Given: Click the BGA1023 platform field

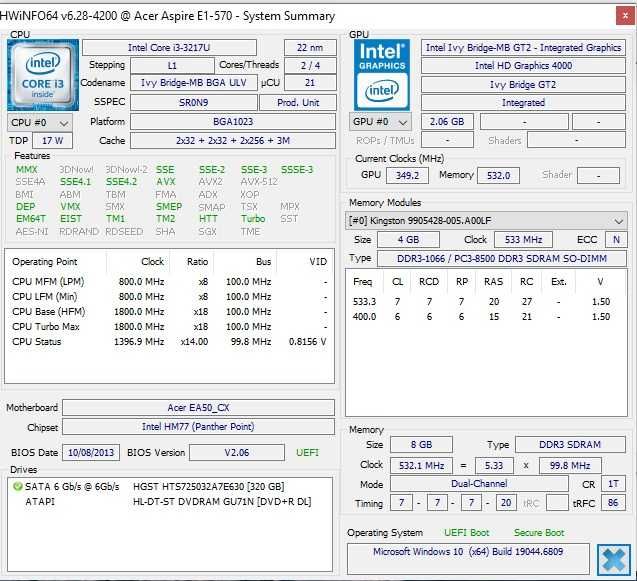Looking at the screenshot, I should click(233, 121).
